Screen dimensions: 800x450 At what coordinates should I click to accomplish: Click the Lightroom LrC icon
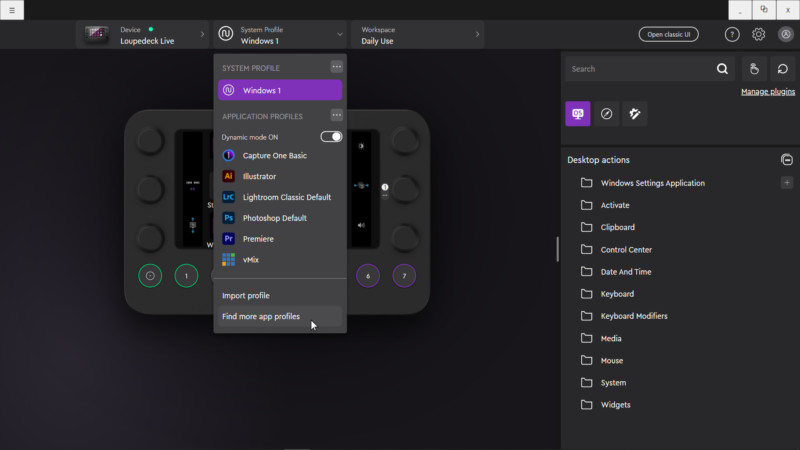point(229,197)
